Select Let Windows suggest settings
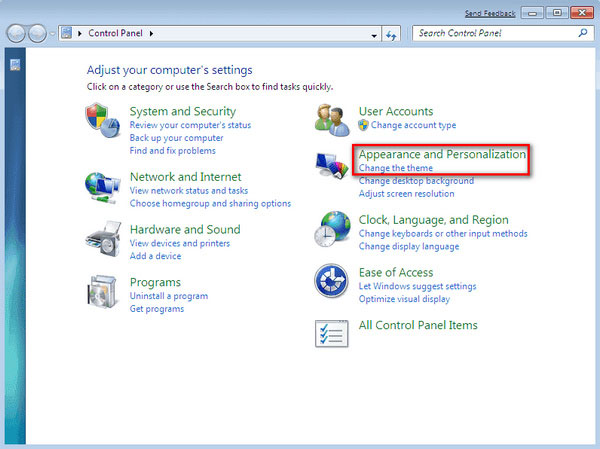Image resolution: width=600 pixels, height=449 pixels. 417,286
